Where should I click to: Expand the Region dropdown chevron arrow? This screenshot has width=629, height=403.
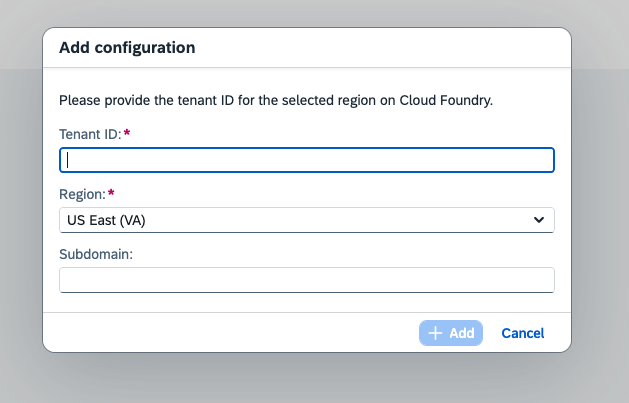539,220
